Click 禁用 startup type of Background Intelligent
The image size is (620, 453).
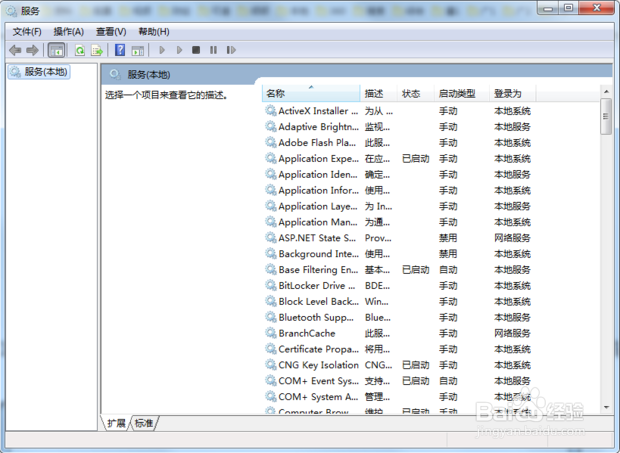click(x=448, y=254)
